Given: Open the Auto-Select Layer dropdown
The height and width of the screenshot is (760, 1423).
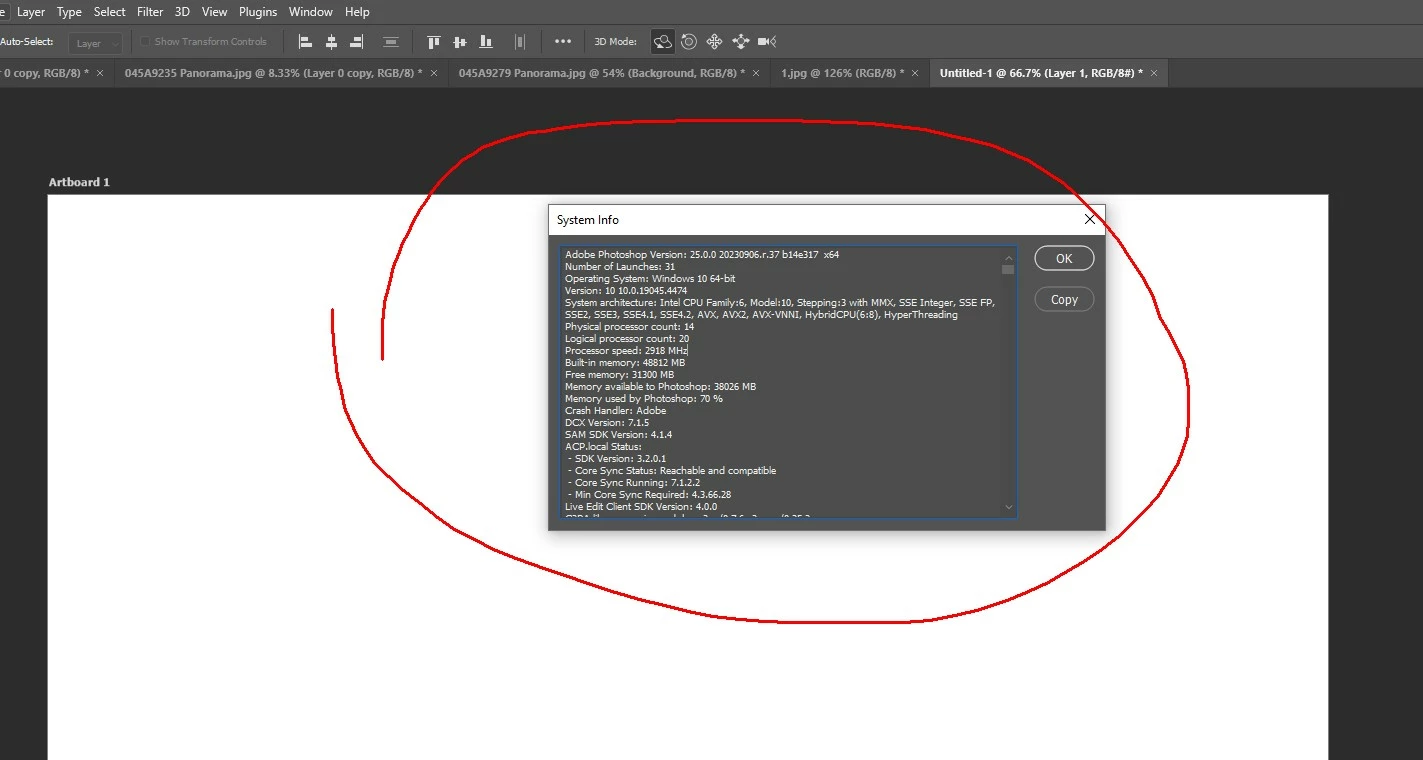Looking at the screenshot, I should [x=97, y=43].
